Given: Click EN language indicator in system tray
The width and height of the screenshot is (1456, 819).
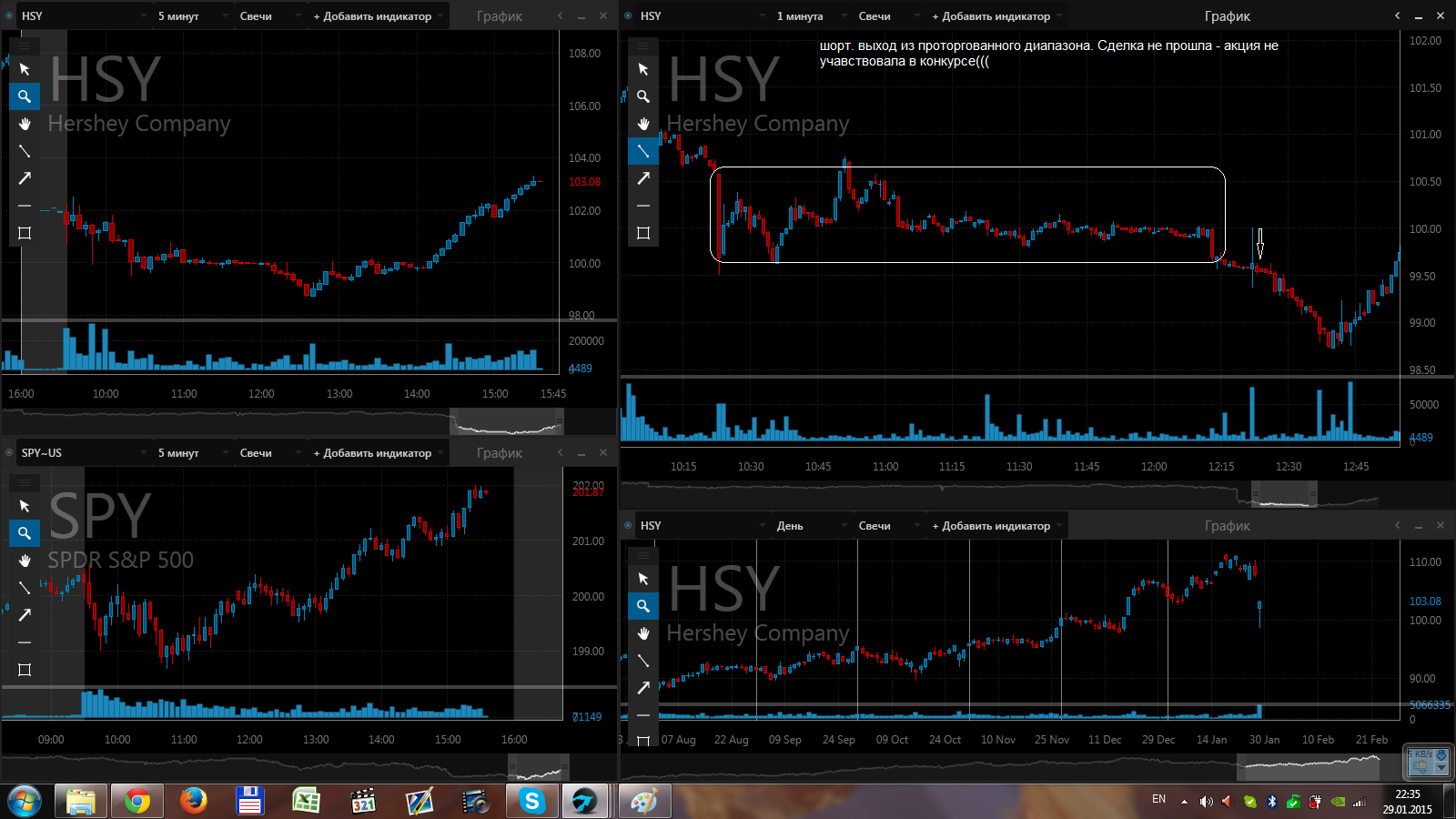Looking at the screenshot, I should point(1158,799).
